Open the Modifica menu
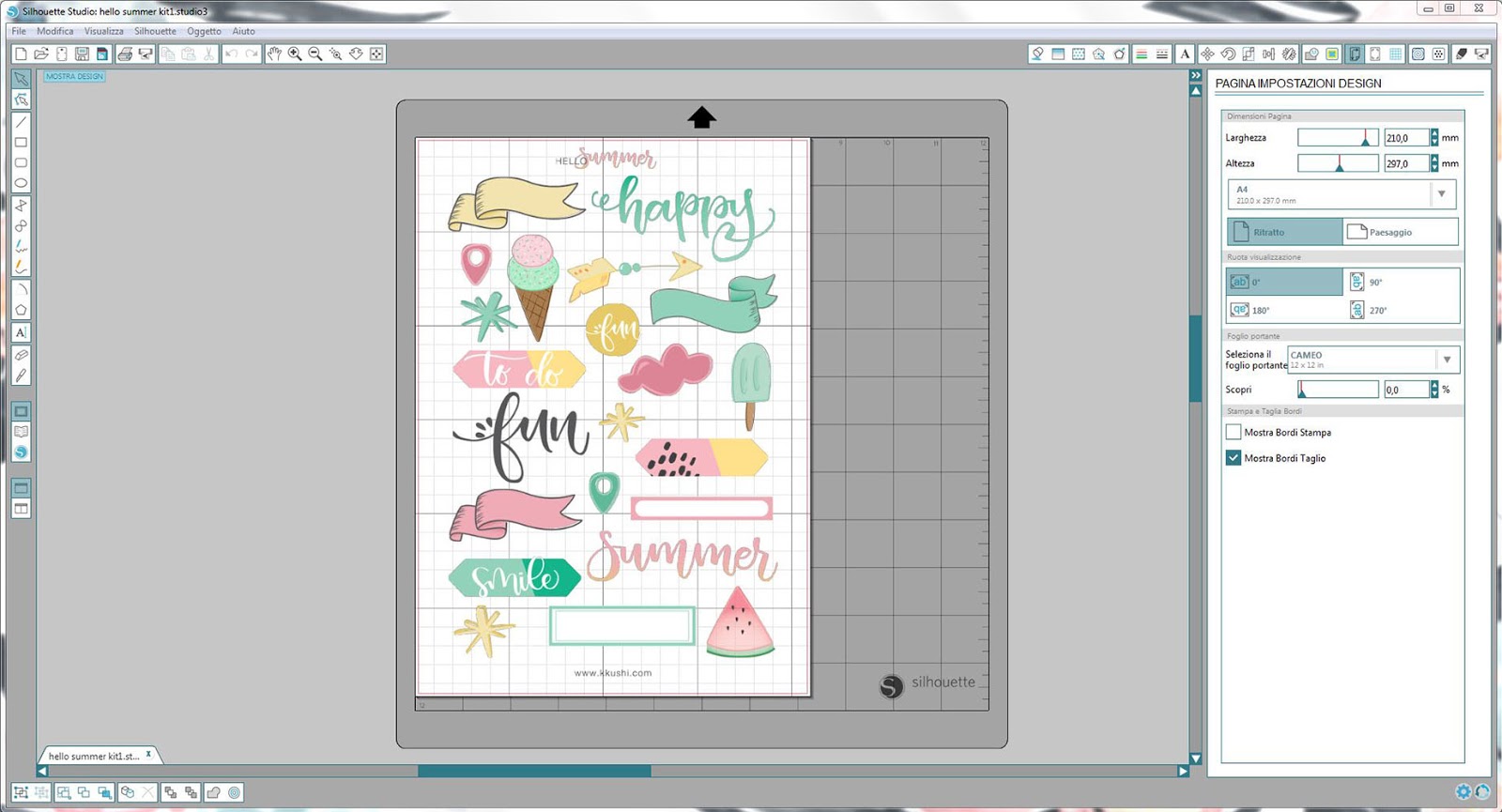 [55, 31]
